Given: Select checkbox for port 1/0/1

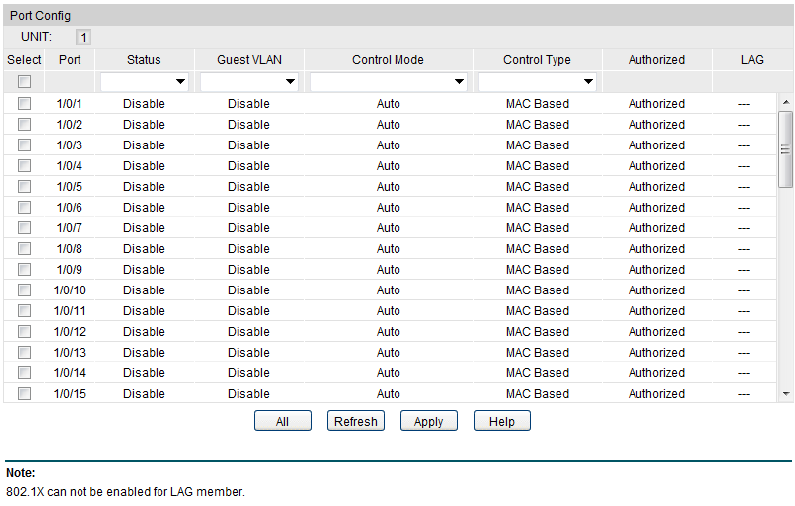Looking at the screenshot, I should pyautogui.click(x=24, y=104).
